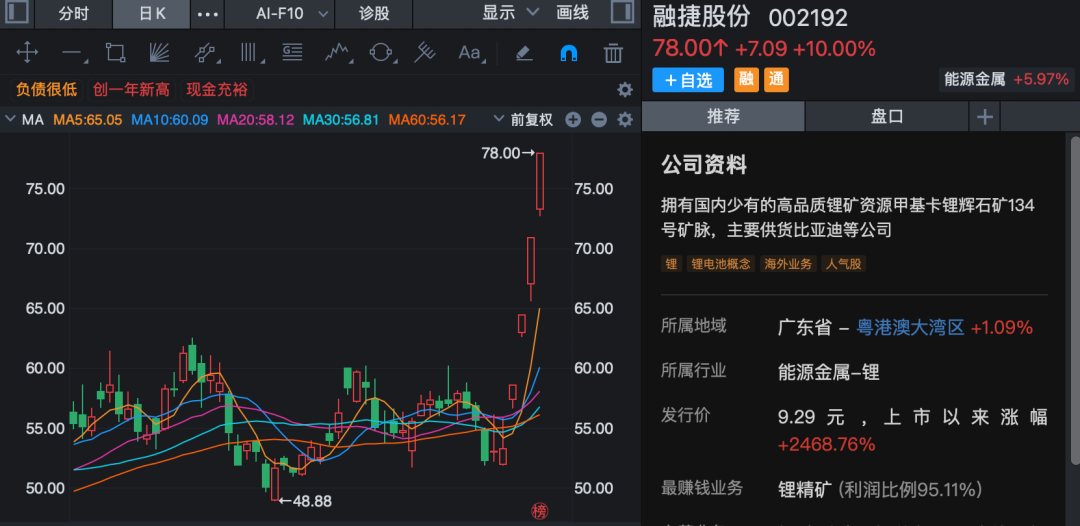
Task: Choose the fan lines drawing tool
Action: [x=159, y=52]
